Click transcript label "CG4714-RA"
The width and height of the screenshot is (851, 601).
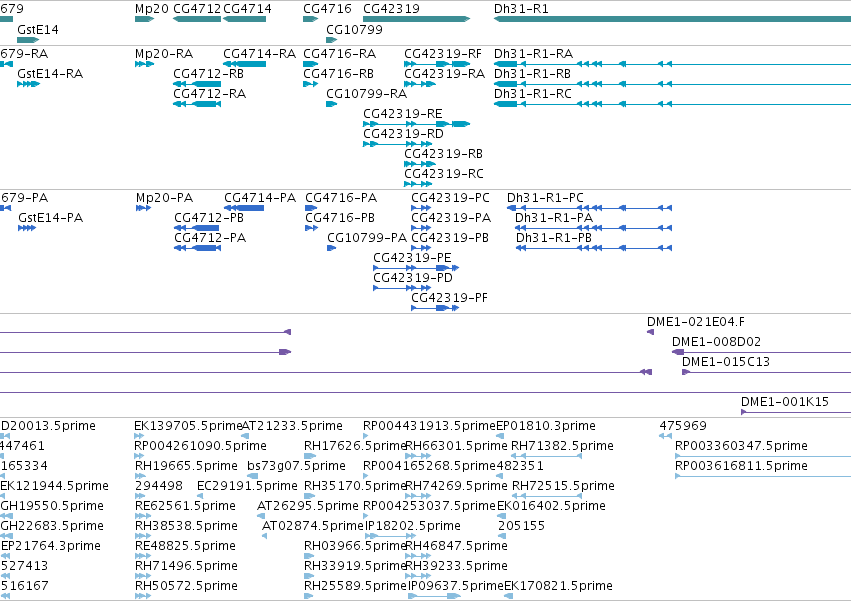click(x=259, y=54)
